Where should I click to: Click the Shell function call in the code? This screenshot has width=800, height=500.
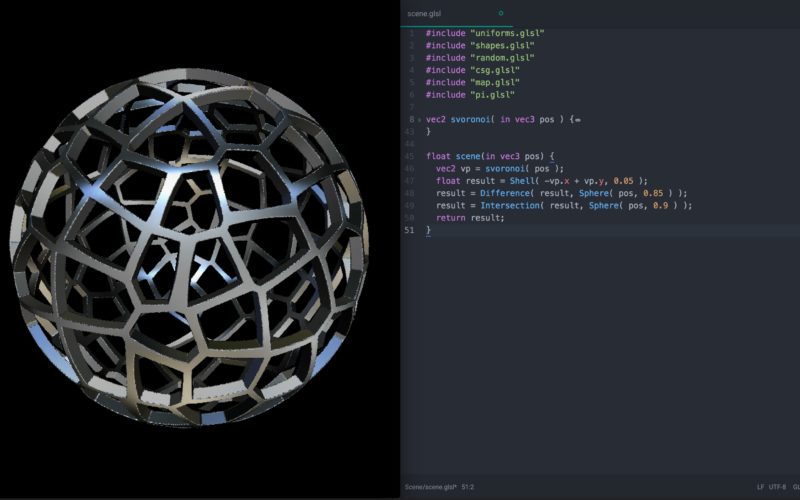coord(520,181)
